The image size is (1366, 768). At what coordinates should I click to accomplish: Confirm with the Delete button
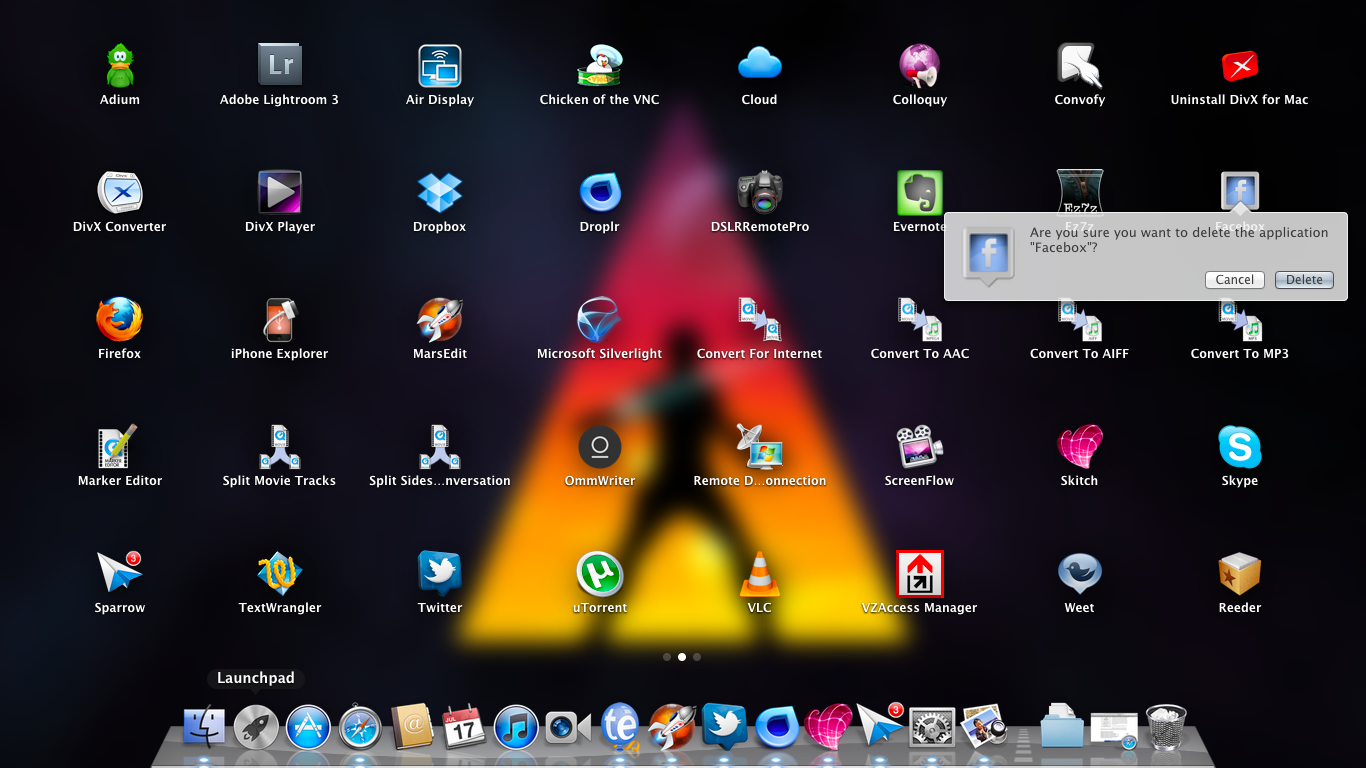[x=1304, y=280]
